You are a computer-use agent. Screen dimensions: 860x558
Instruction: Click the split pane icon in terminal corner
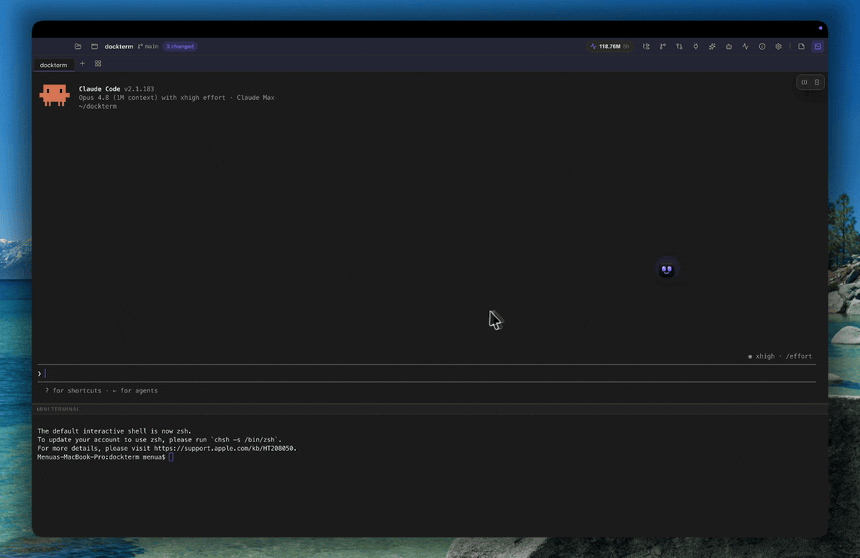[804, 82]
